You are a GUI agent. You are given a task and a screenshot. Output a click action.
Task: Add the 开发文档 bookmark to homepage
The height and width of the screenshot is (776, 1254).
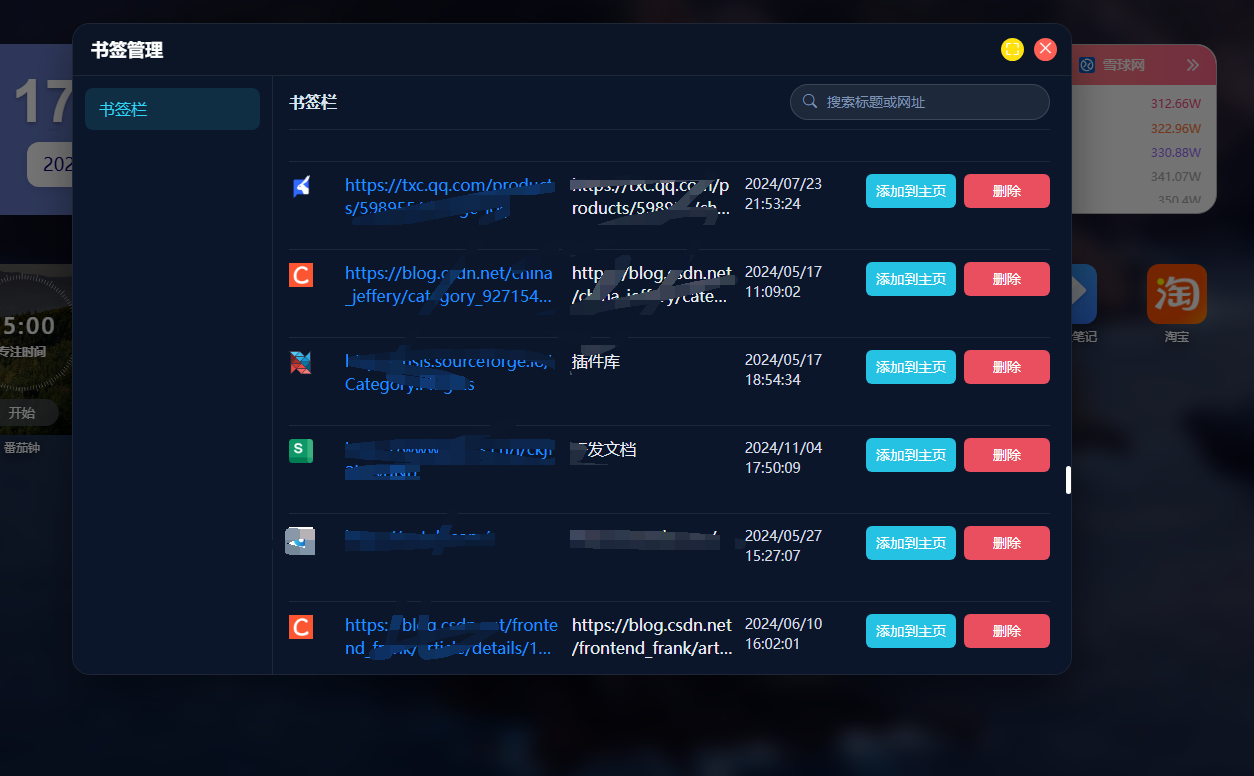910,455
